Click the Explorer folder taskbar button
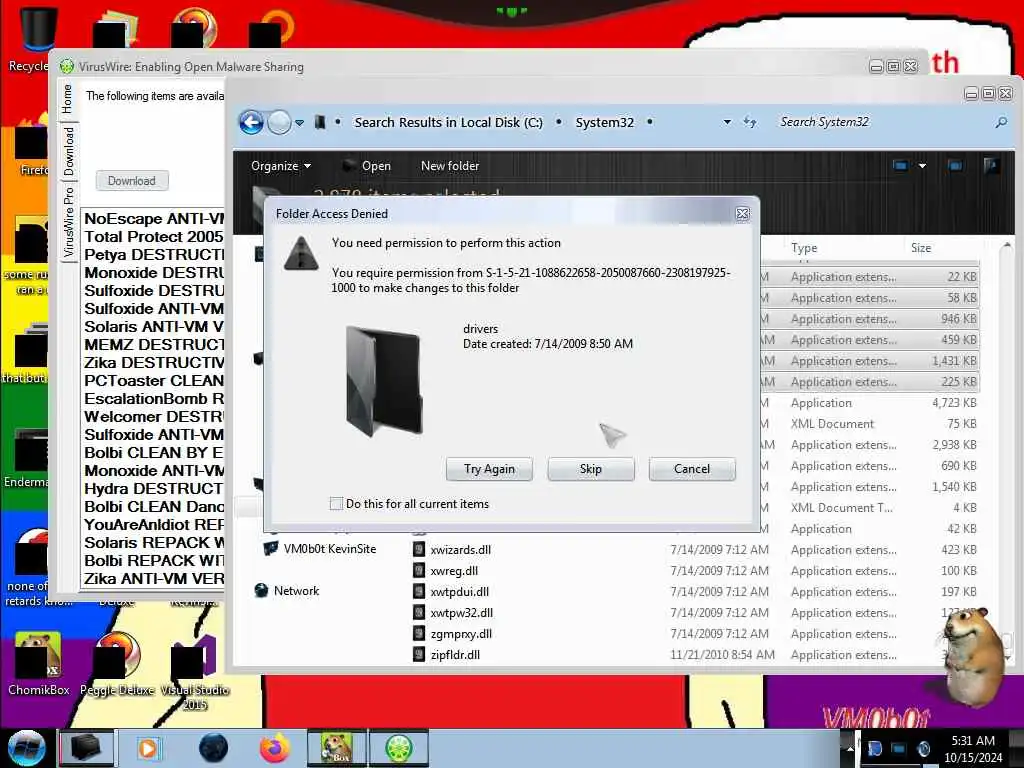 click(86, 748)
